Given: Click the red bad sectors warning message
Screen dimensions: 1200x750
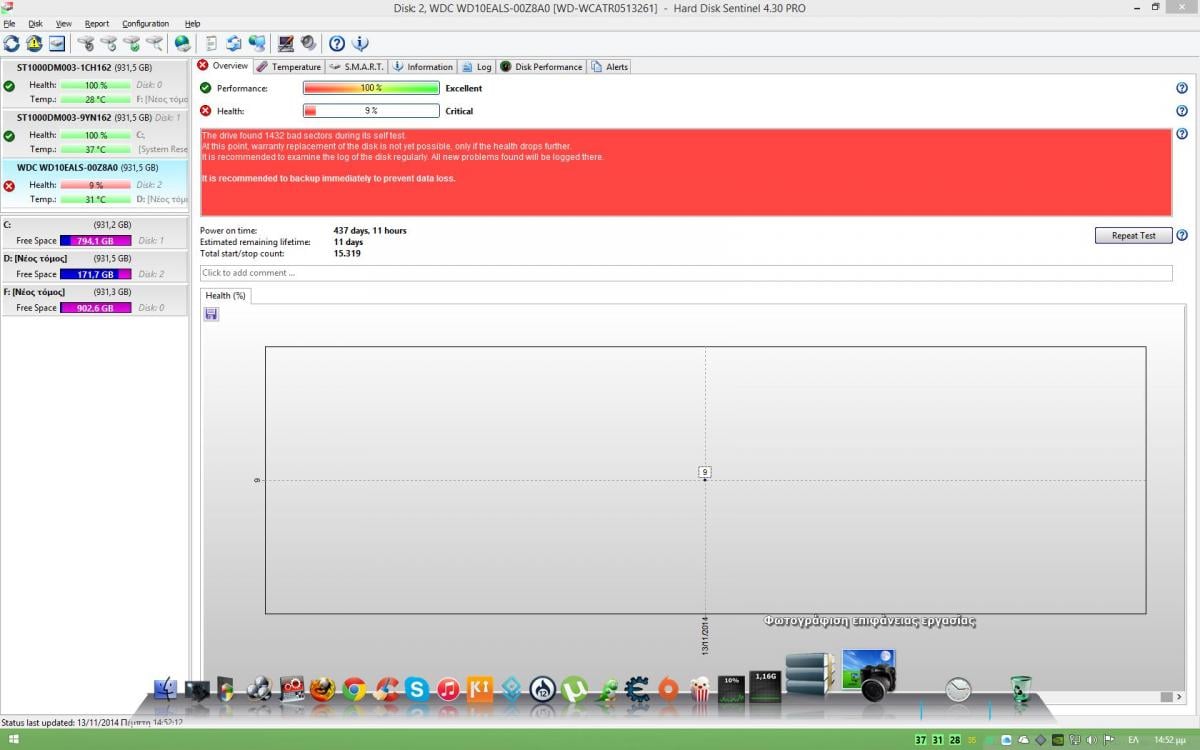Looking at the screenshot, I should coord(686,172).
